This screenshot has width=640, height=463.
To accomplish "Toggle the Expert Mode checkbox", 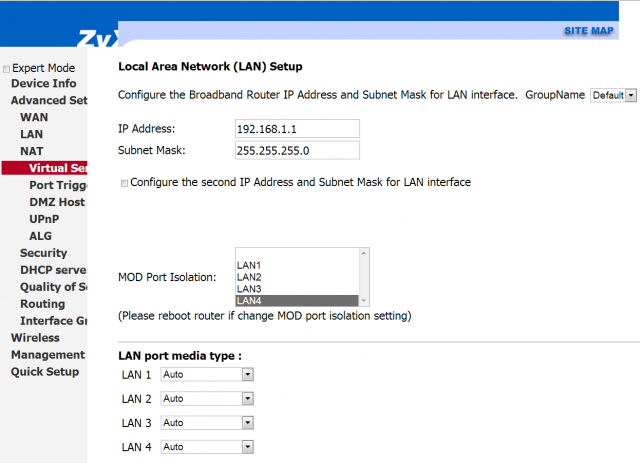I will point(6,69).
